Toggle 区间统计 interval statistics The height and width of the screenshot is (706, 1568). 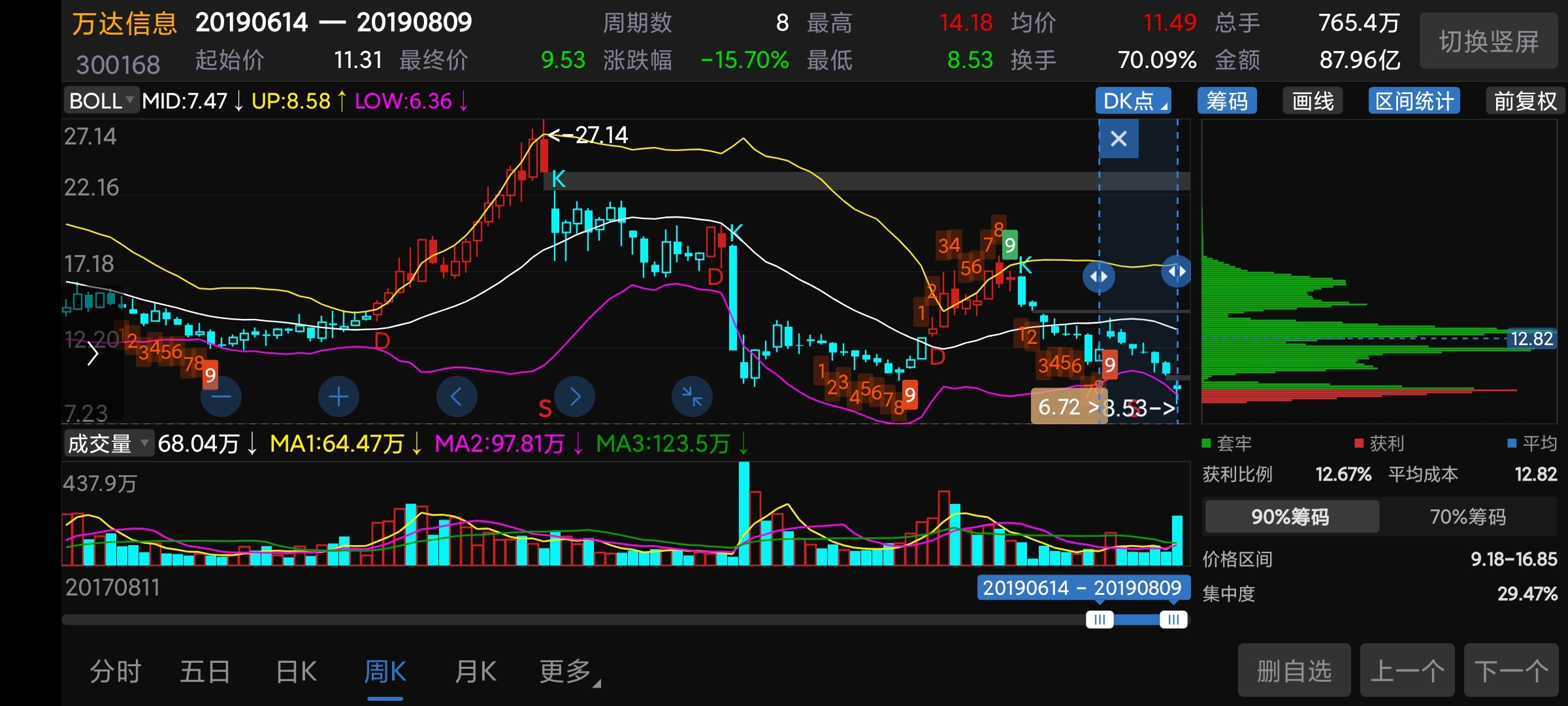pyautogui.click(x=1414, y=101)
